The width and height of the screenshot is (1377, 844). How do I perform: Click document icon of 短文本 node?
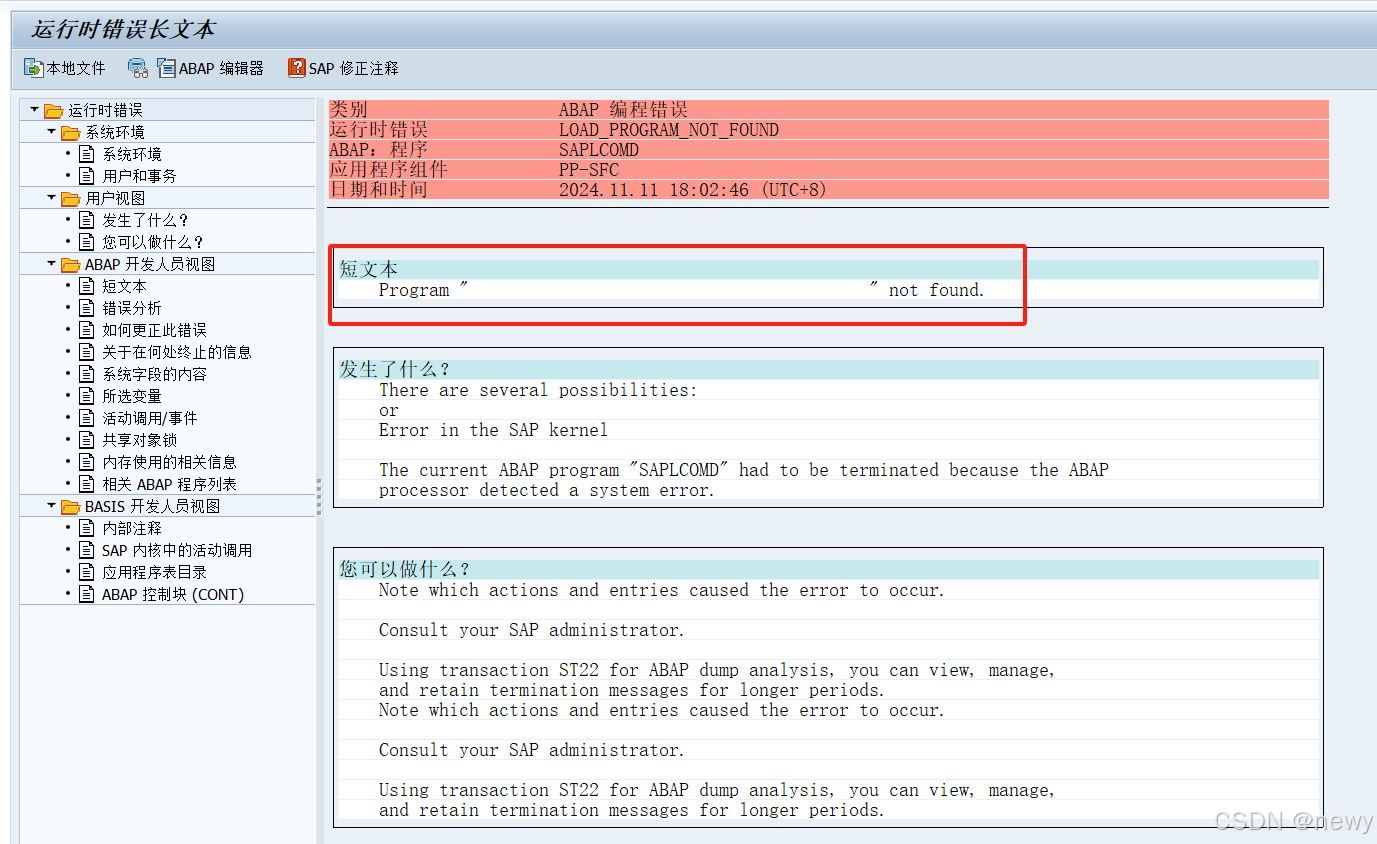coord(87,286)
